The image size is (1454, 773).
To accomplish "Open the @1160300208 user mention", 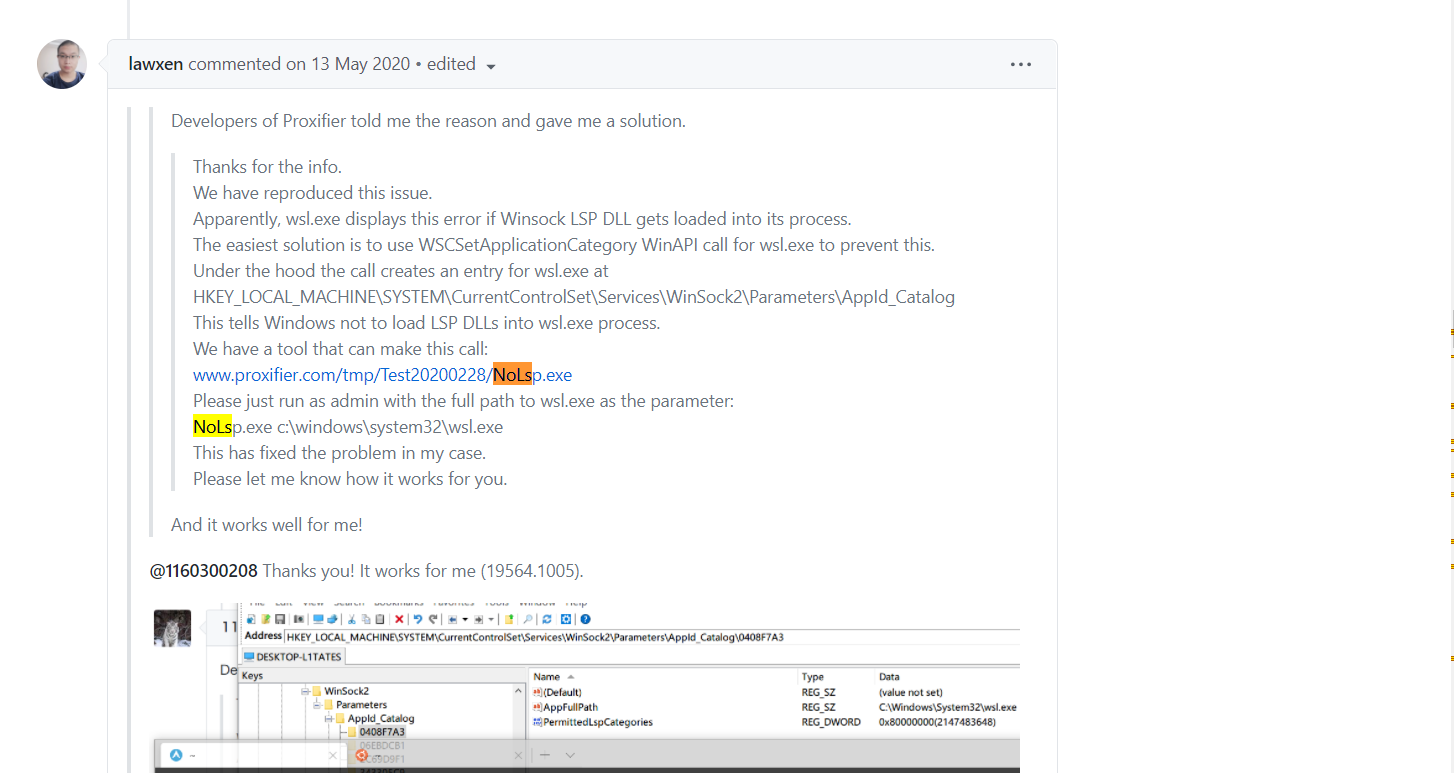I will tap(203, 571).
